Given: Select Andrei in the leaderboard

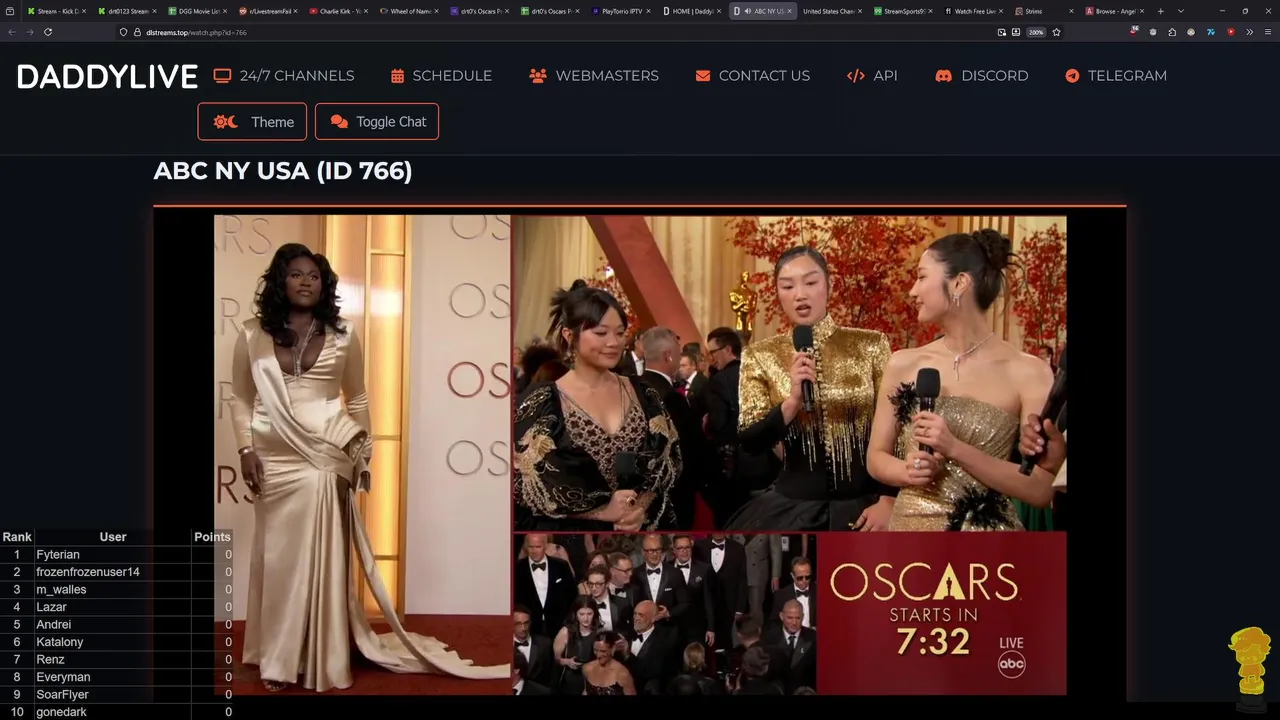Looking at the screenshot, I should (54, 625).
